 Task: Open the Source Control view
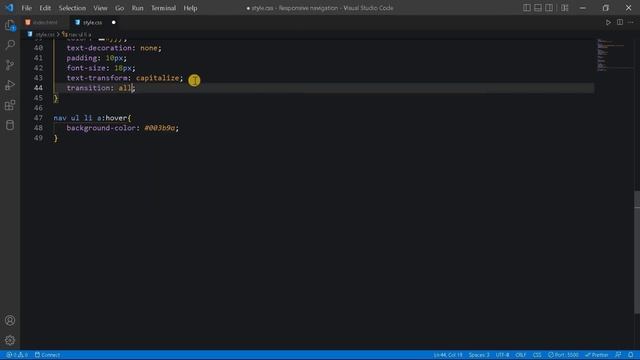tap(10, 65)
